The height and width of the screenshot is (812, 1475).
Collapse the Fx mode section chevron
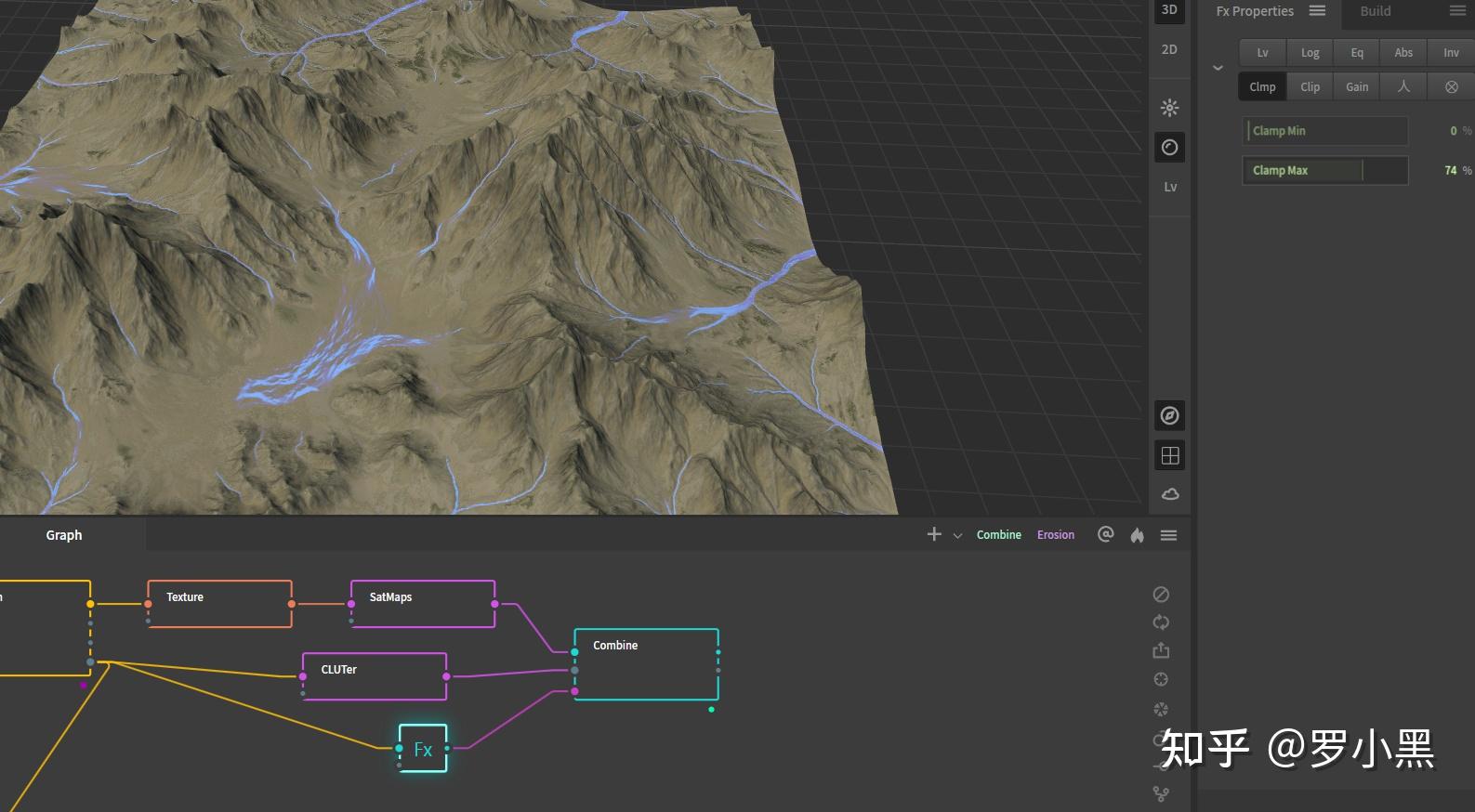point(1218,68)
